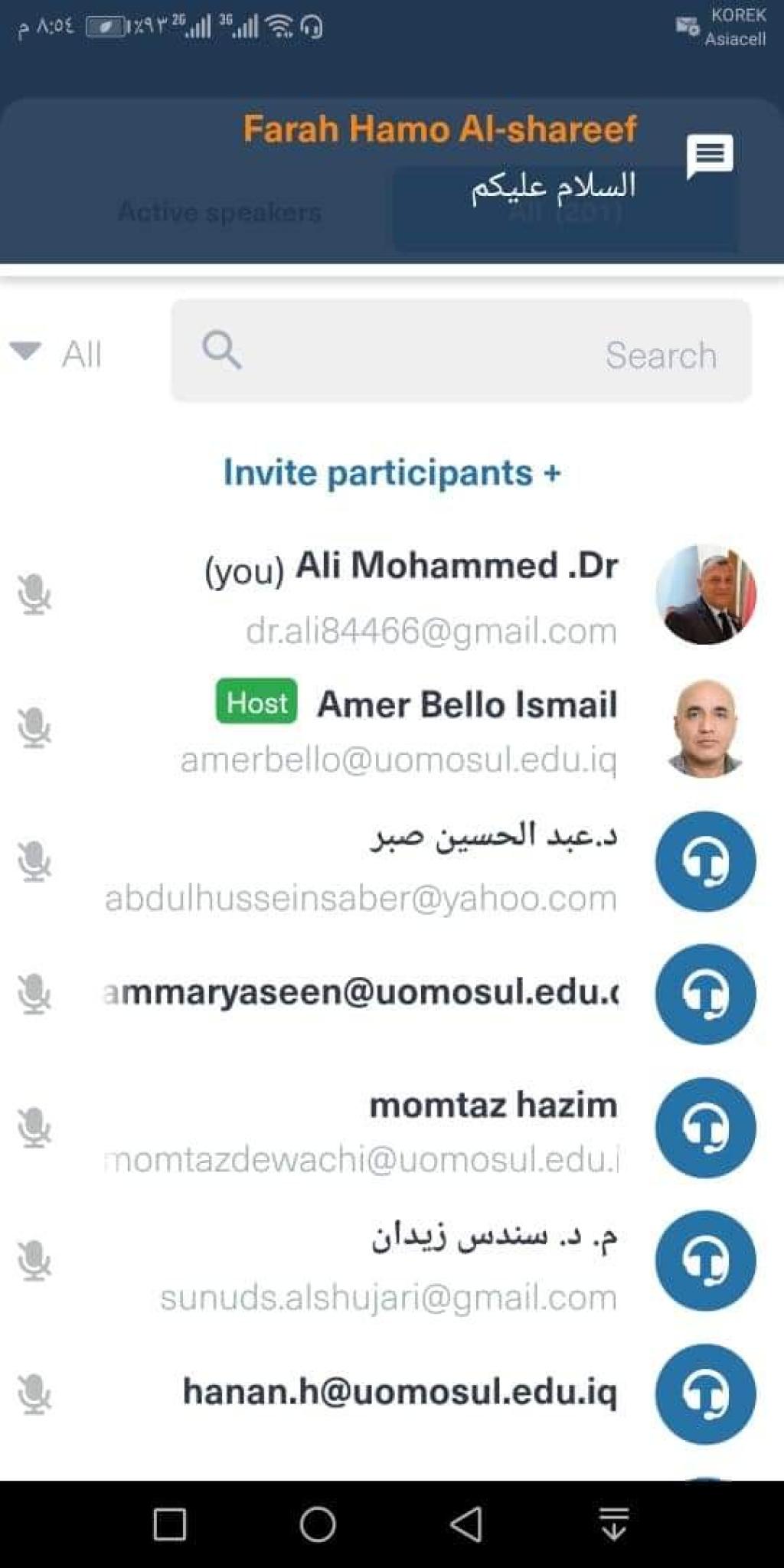This screenshot has height=1568, width=784.
Task: Open the chat message icon
Action: tap(710, 155)
